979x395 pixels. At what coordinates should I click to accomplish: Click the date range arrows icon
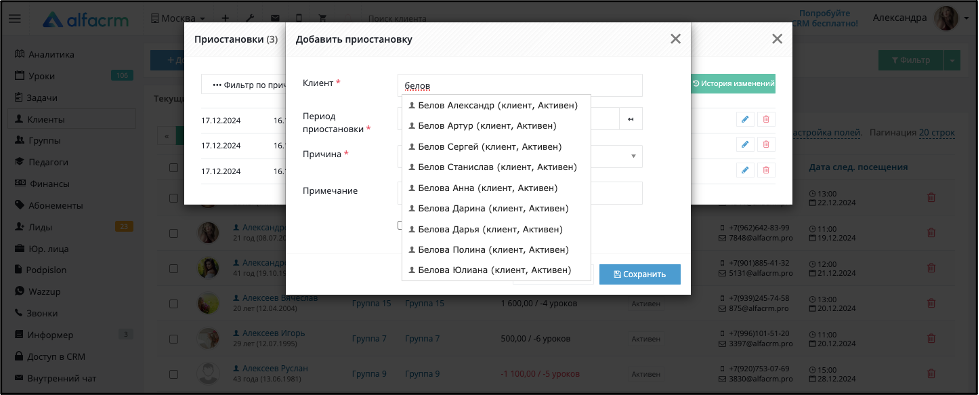pyautogui.click(x=631, y=119)
